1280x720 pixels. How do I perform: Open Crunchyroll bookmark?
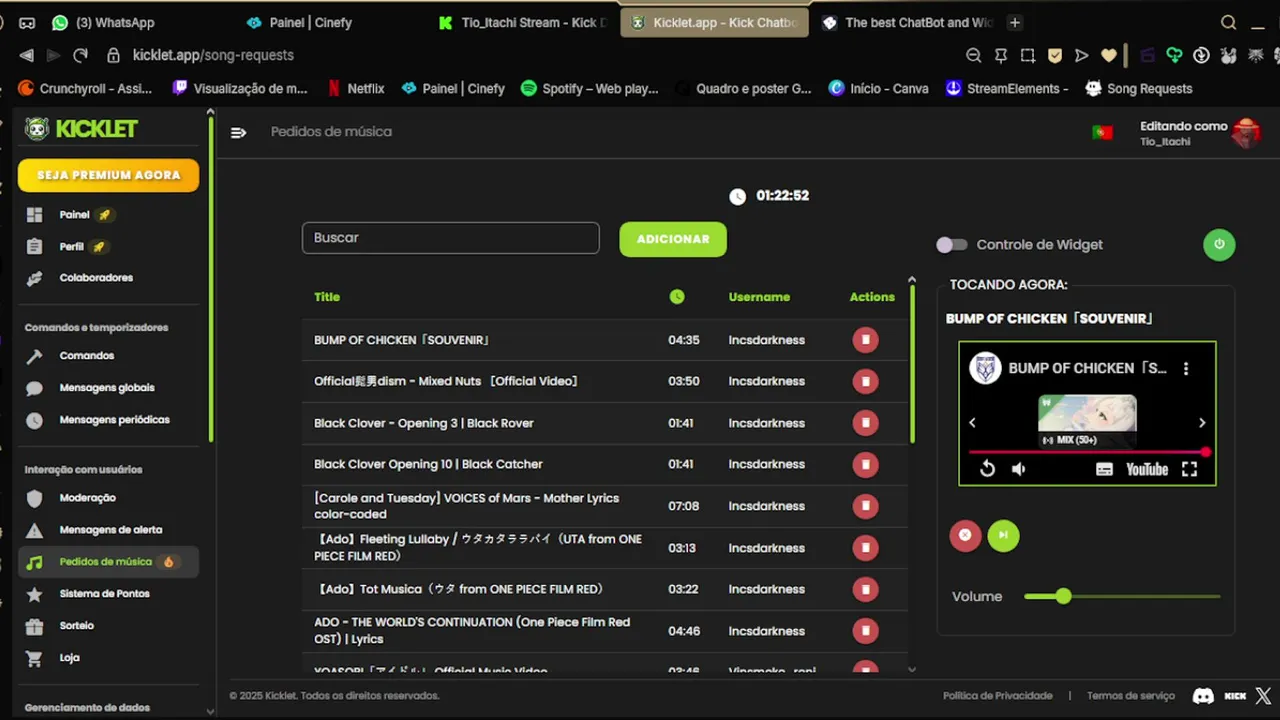85,89
